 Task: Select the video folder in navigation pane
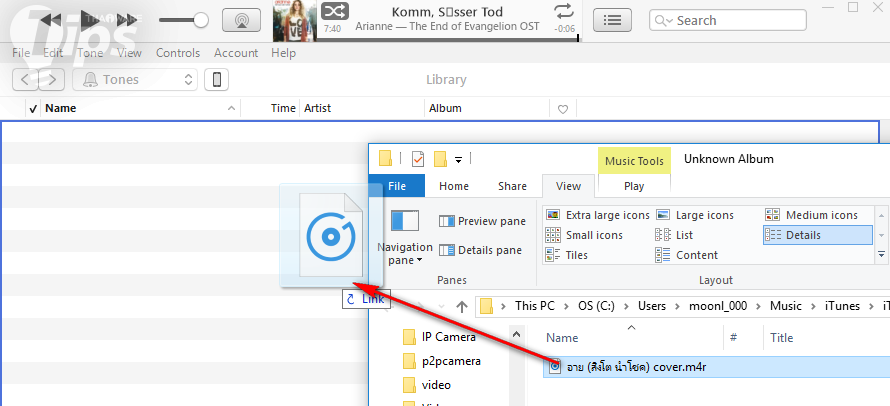click(x=426, y=384)
